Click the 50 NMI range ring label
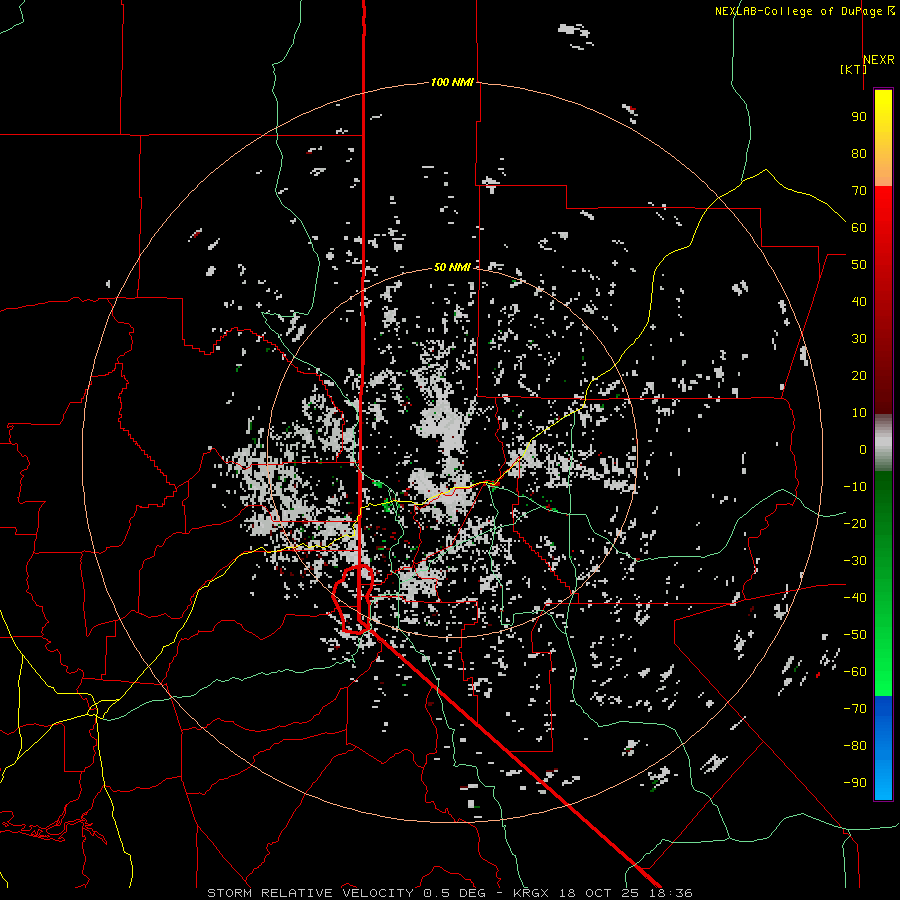900x900 pixels. (x=452, y=267)
